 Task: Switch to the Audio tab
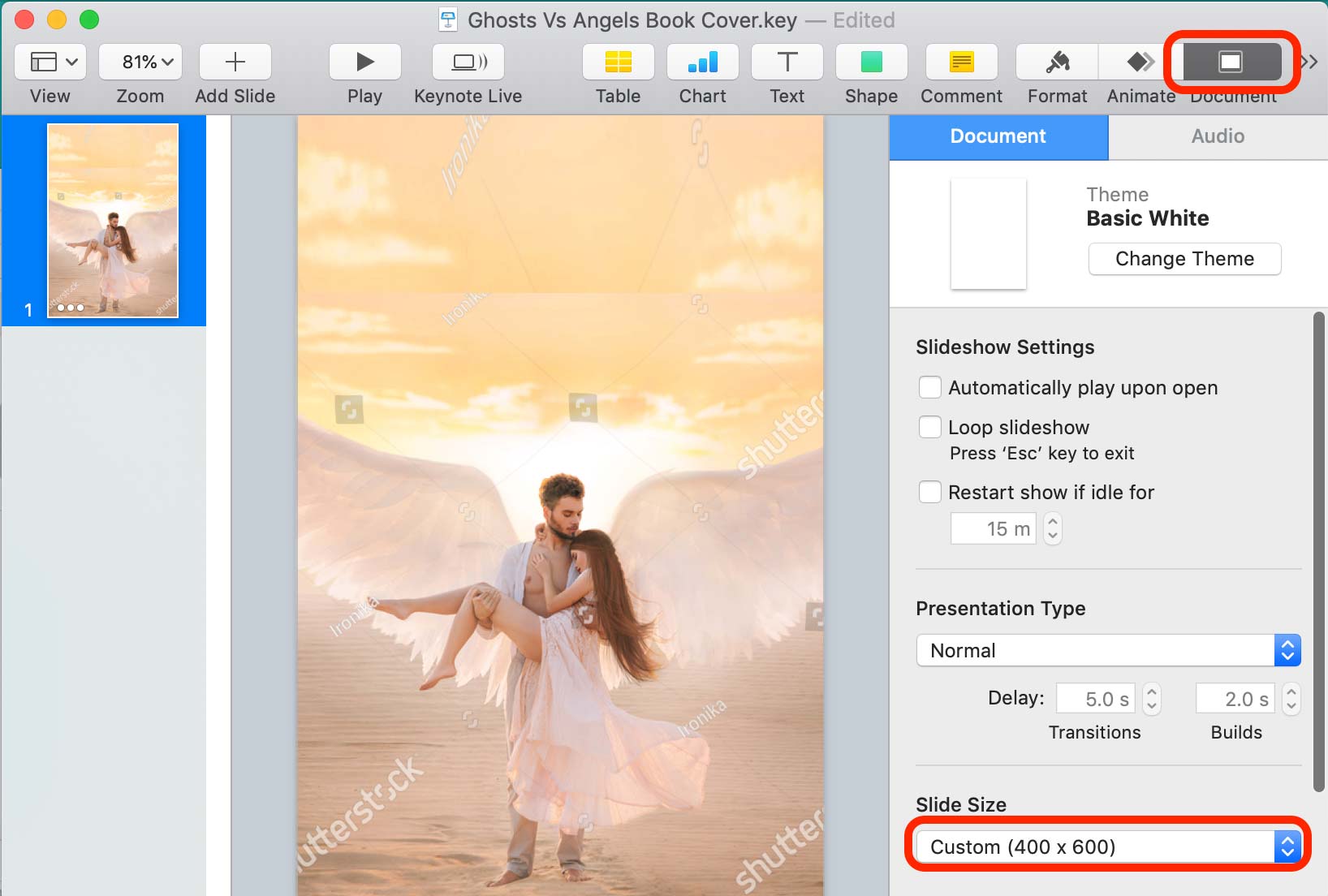pos(1218,136)
